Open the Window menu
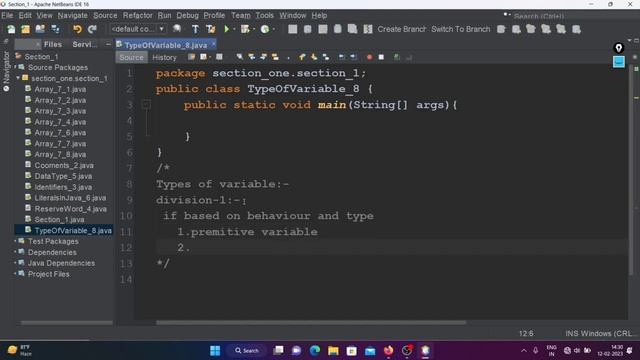Image resolution: width=640 pixels, height=360 pixels. tap(292, 15)
